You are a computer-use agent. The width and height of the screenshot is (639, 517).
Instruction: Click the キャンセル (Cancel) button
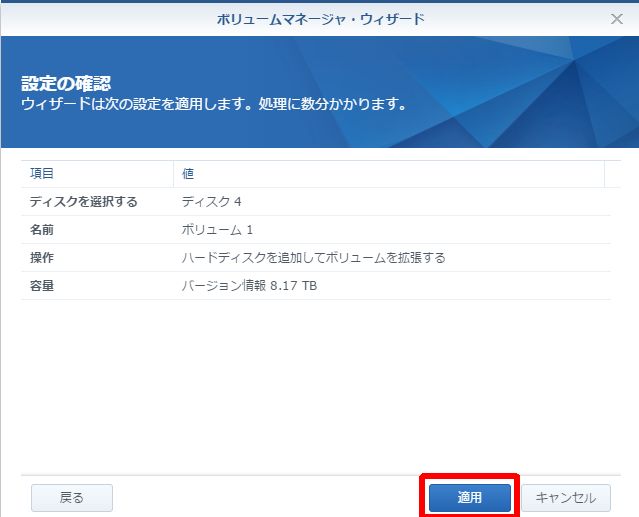(566, 497)
